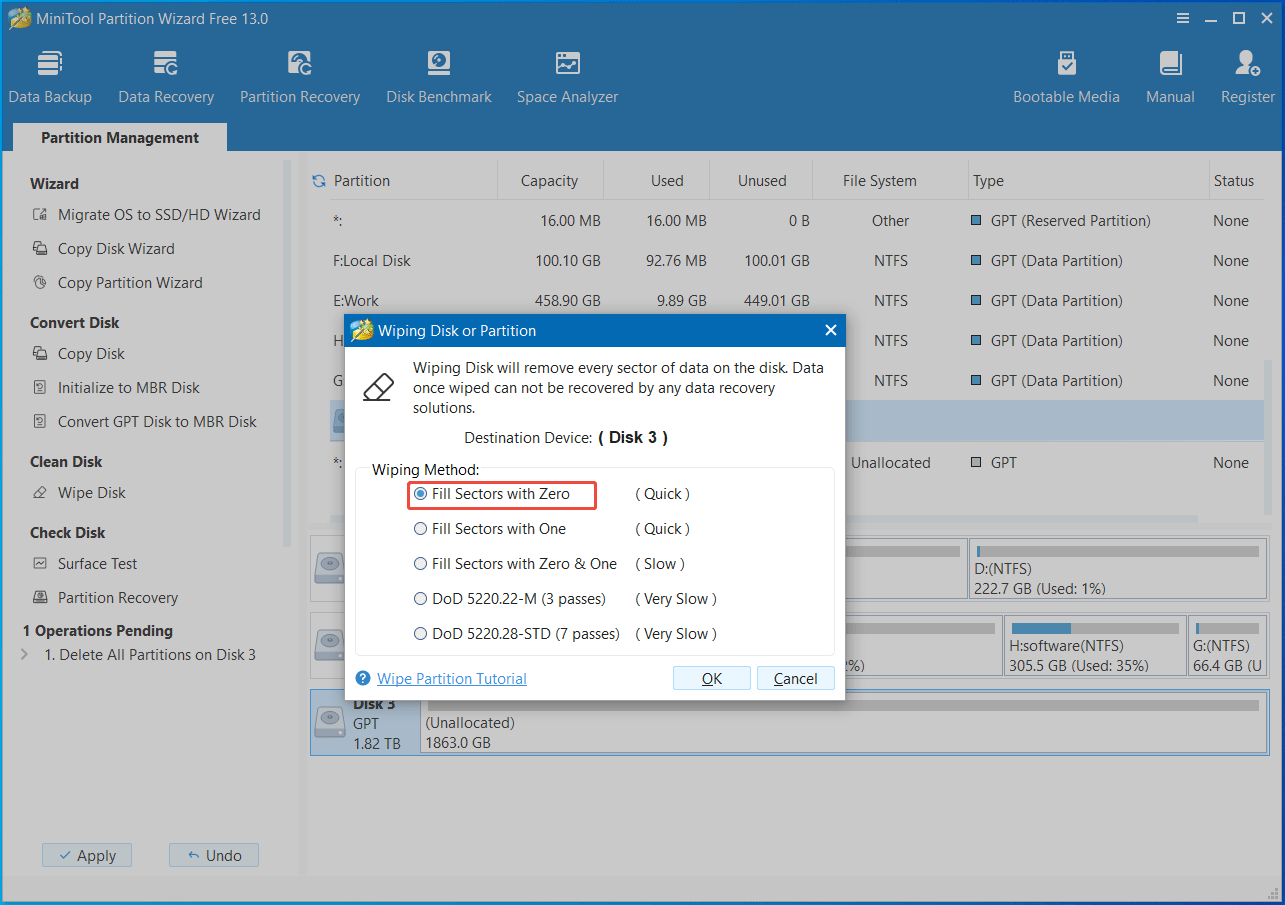This screenshot has width=1285, height=905.
Task: Open Bootable Media creator
Action: (1066, 75)
